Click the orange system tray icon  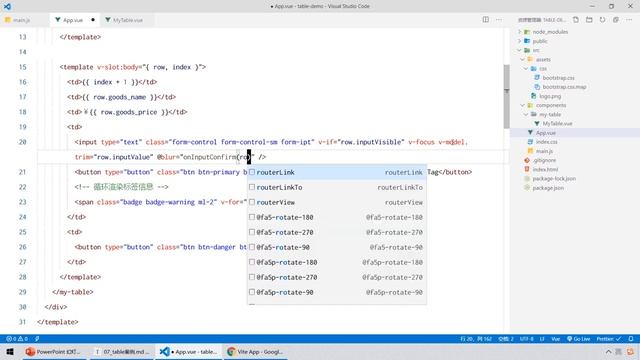631,351
